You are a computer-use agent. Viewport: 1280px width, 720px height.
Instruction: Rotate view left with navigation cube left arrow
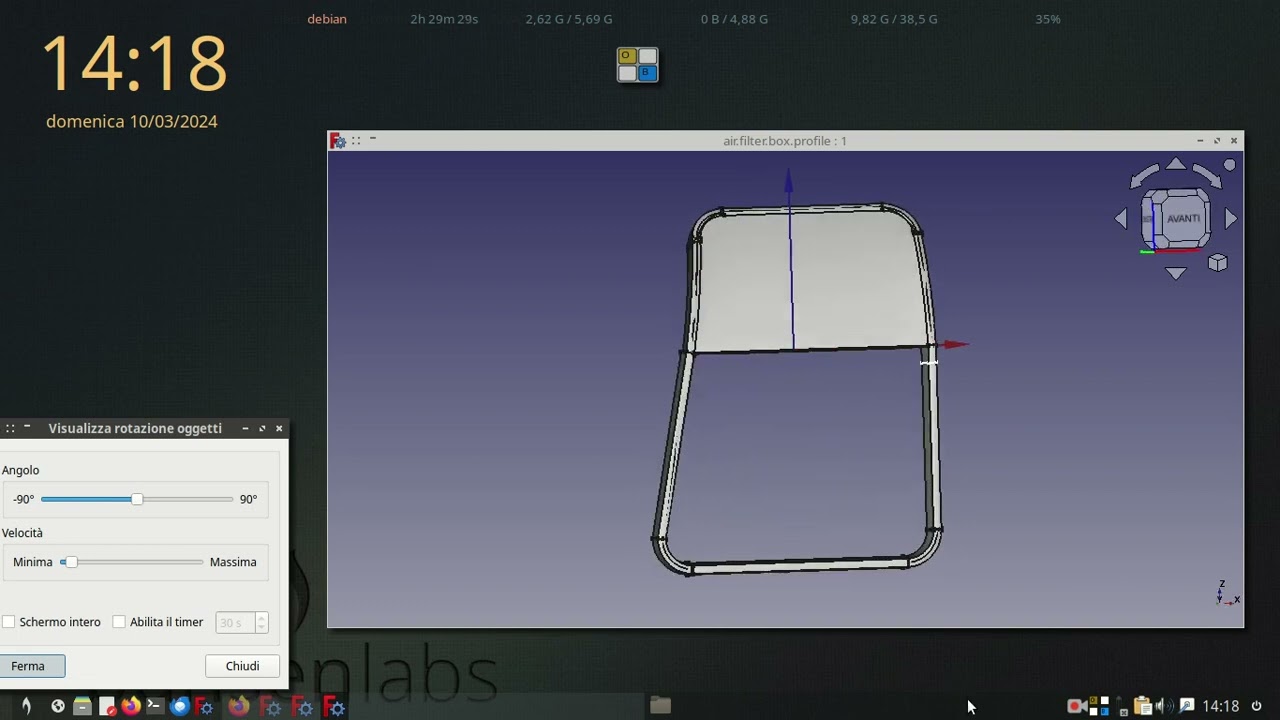tap(1121, 218)
